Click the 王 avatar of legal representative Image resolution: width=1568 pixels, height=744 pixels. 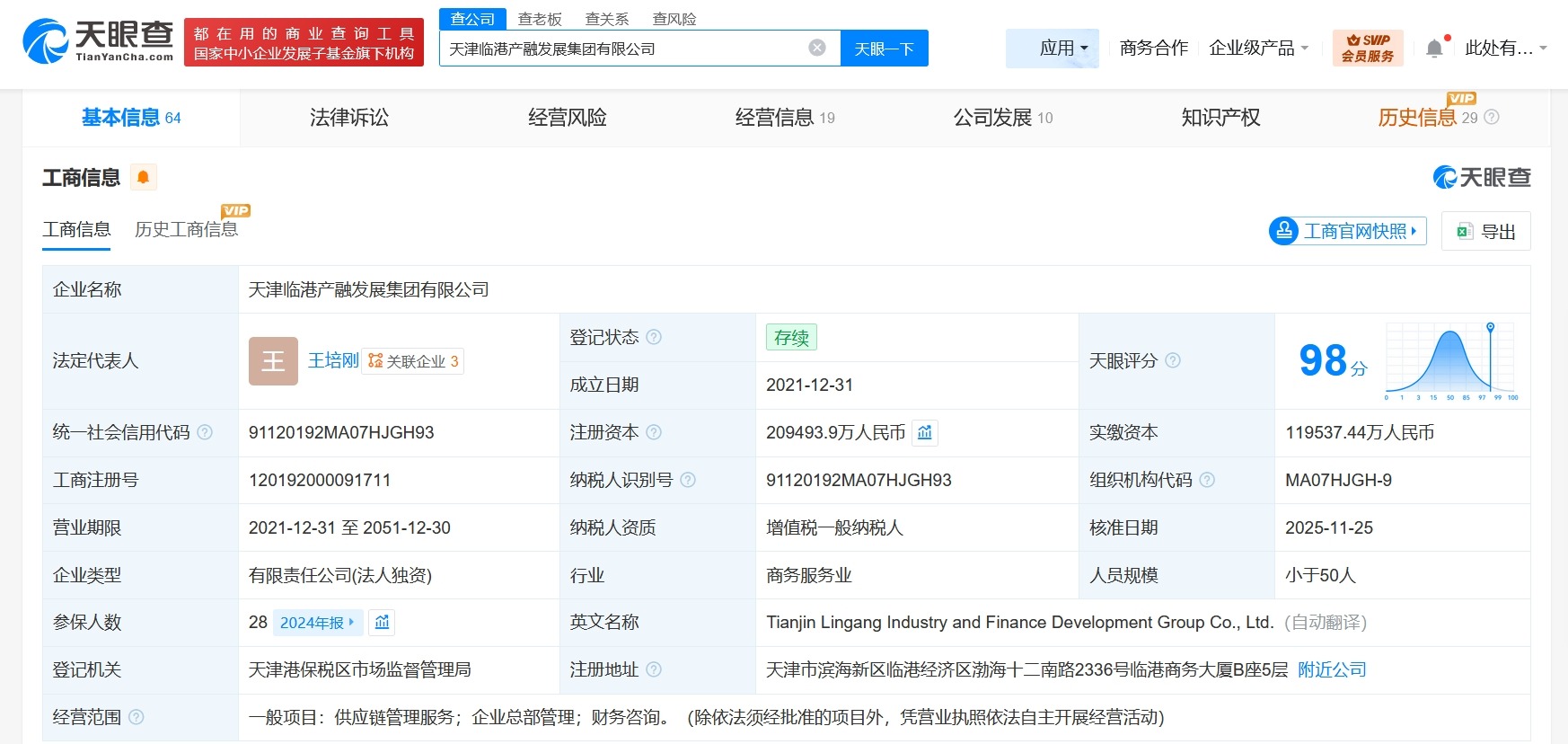click(273, 361)
